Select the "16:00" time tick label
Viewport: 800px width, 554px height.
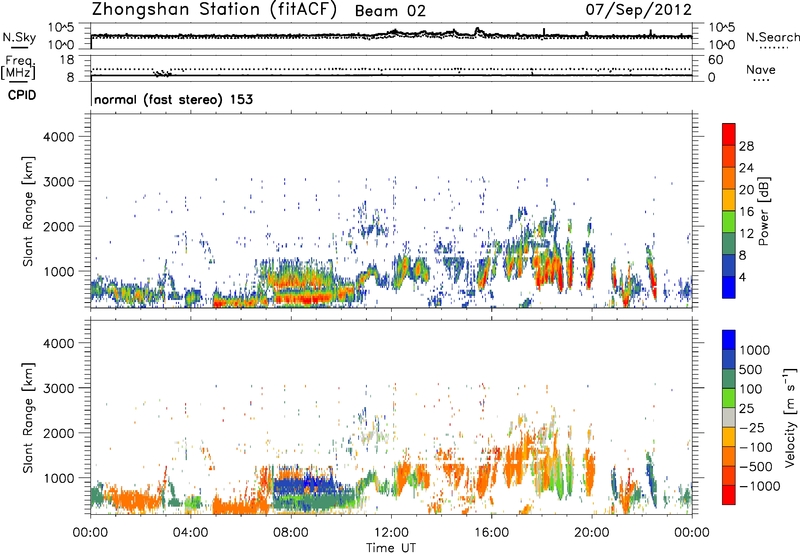point(491,533)
